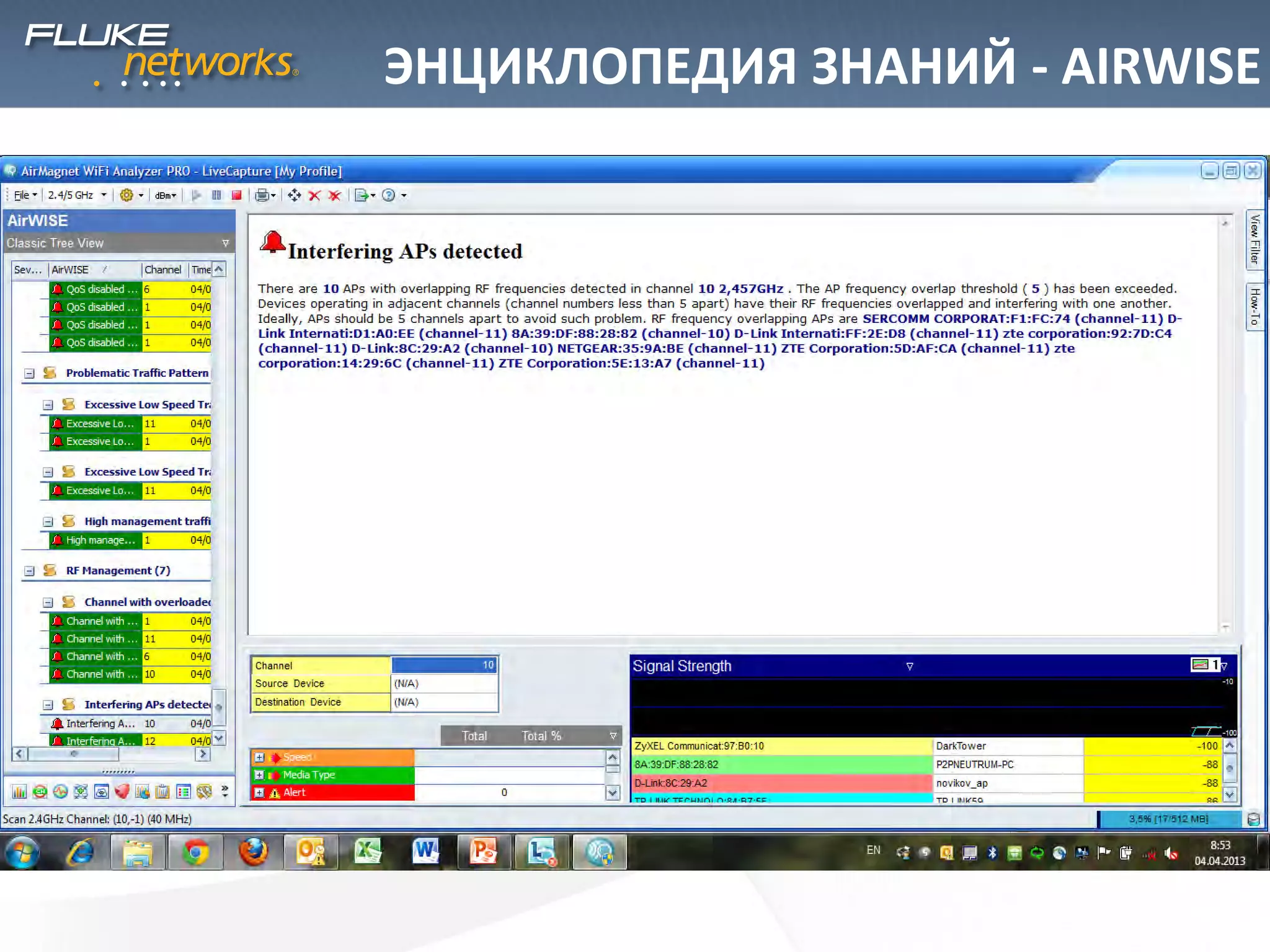Viewport: 1270px width, 952px height.
Task: Collapse the Channel with overloaded node
Action: click(48, 602)
